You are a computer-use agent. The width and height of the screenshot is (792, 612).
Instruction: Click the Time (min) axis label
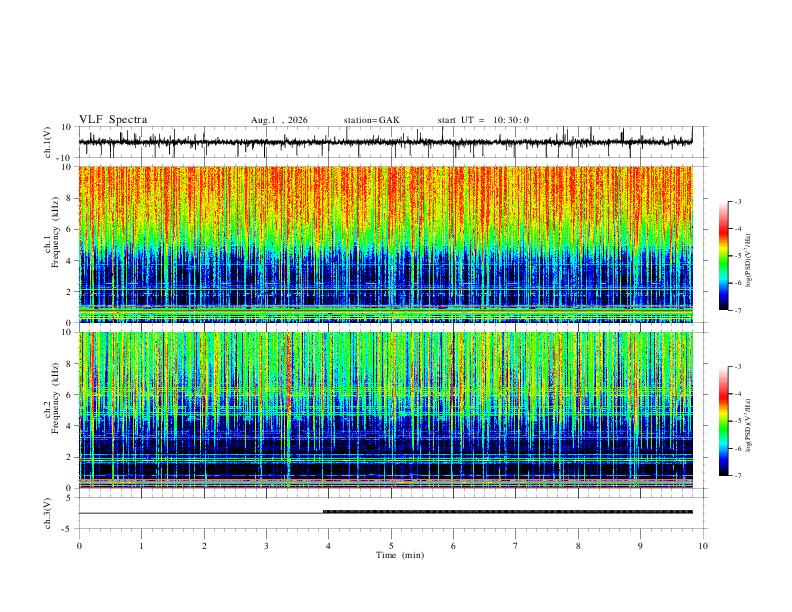coord(400,555)
